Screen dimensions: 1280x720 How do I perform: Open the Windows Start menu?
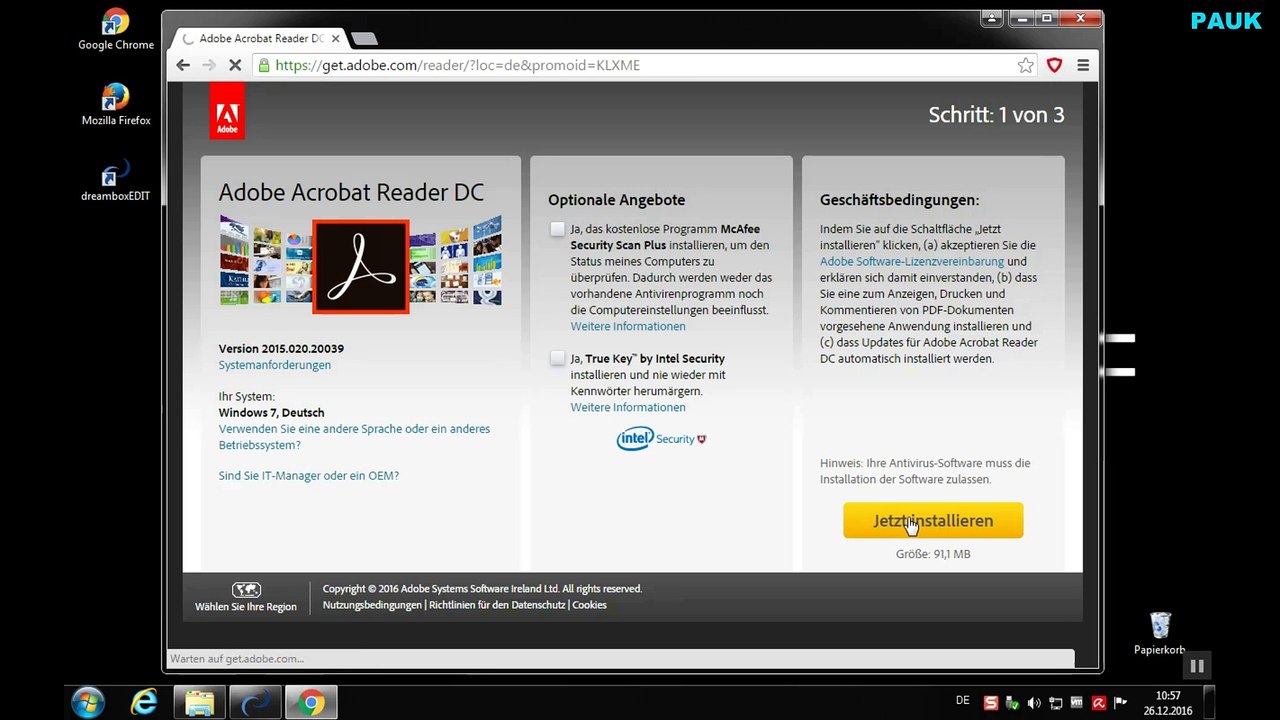[88, 703]
